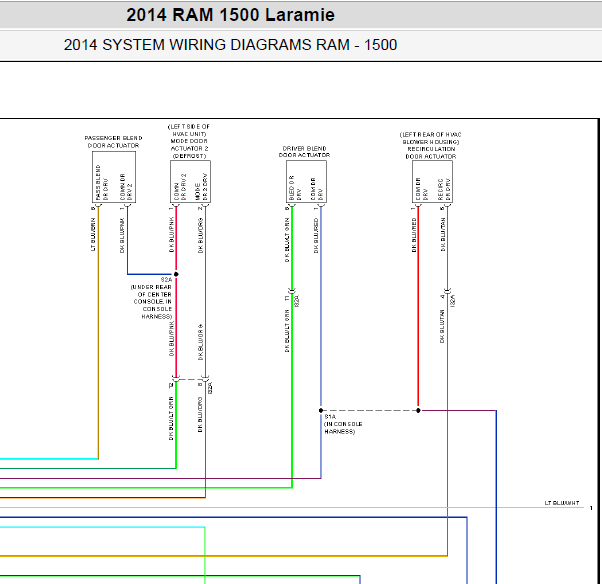Viewport: 602px width, 584px height.
Task: Click the "PASS BLEND DR DRV" pin label
Action: tap(102, 183)
